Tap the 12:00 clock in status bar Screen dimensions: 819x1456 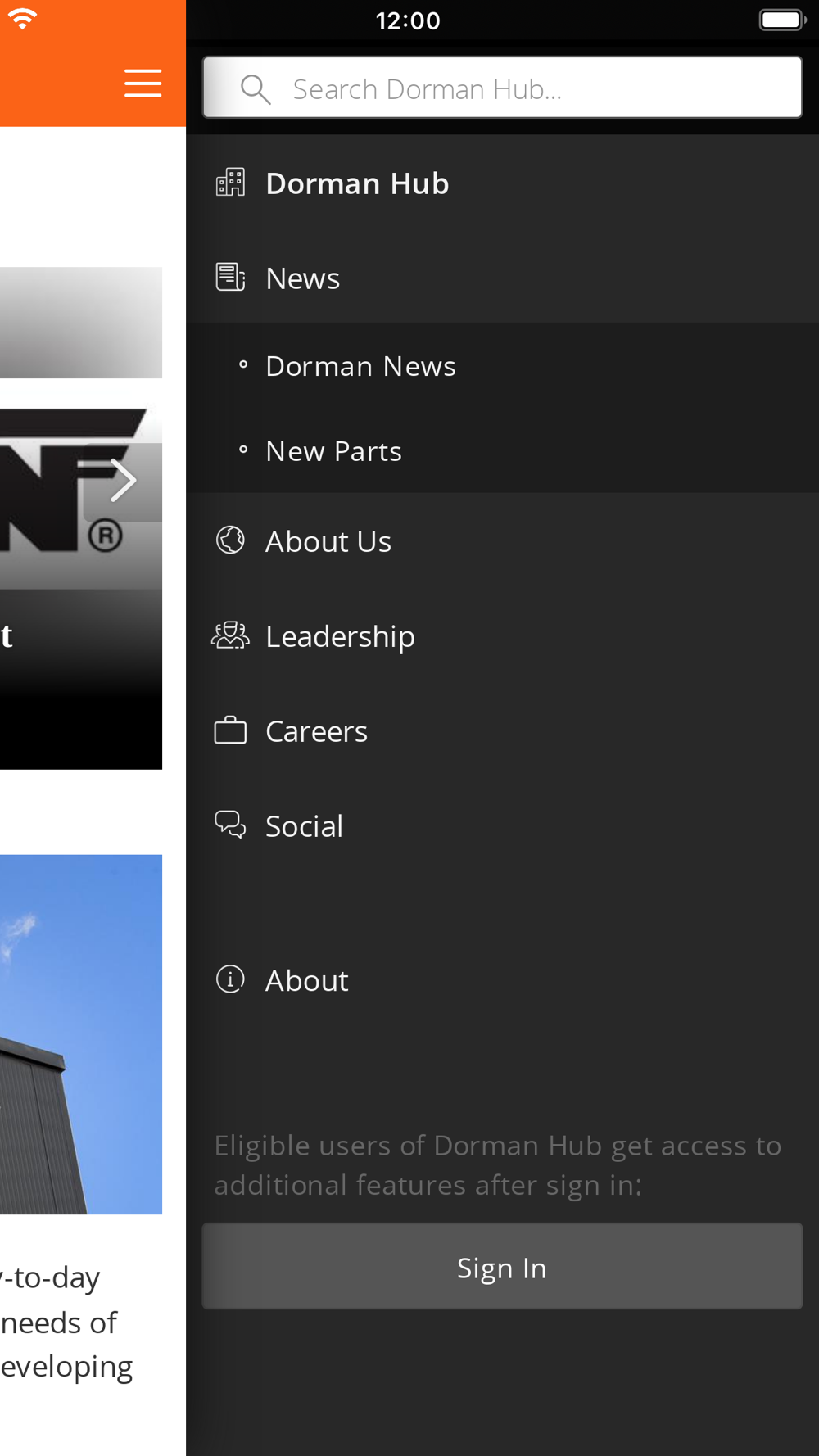408,20
